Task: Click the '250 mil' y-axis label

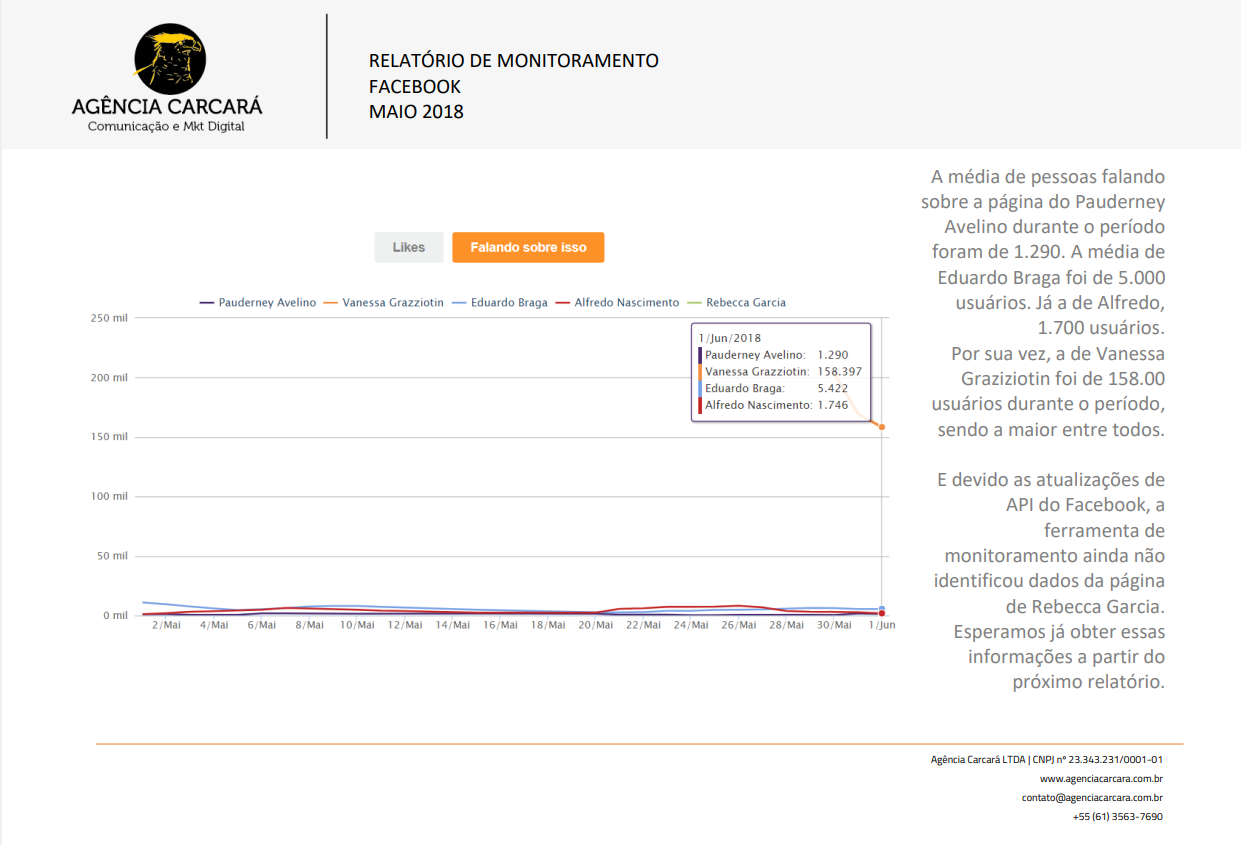Action: pyautogui.click(x=109, y=318)
